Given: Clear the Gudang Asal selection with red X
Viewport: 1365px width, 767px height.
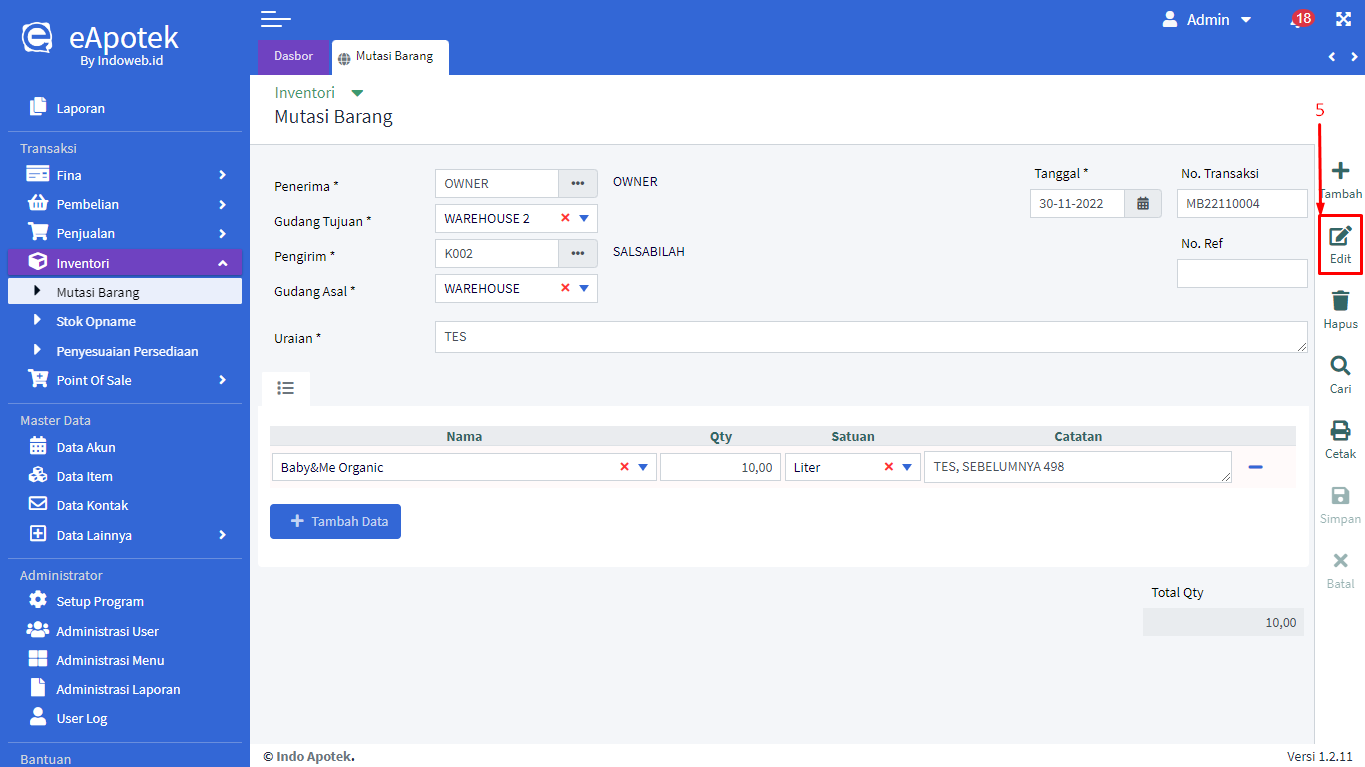Looking at the screenshot, I should tap(565, 288).
